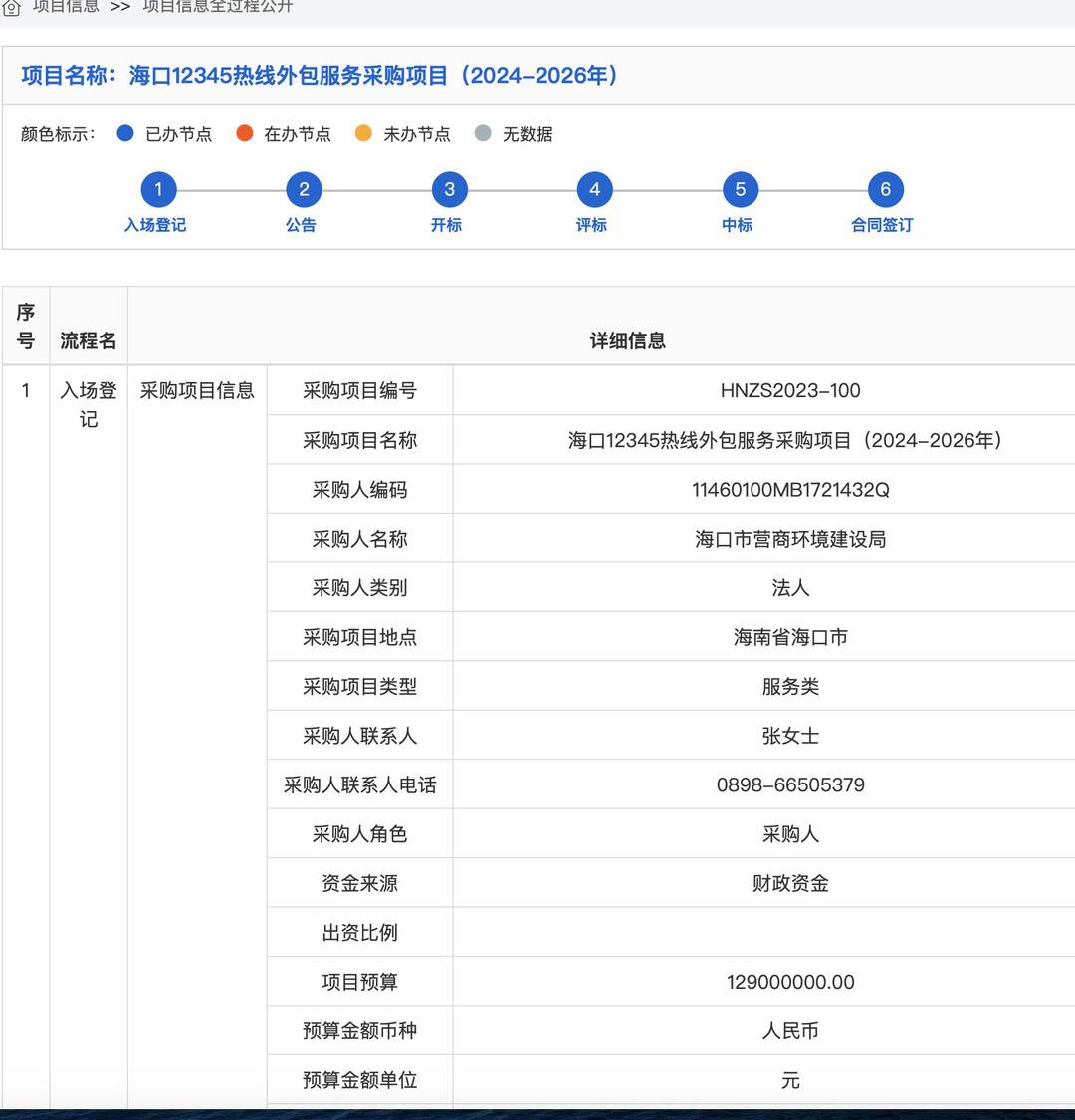Open step 5 circle 中标
1075x1120 pixels.
[x=740, y=190]
